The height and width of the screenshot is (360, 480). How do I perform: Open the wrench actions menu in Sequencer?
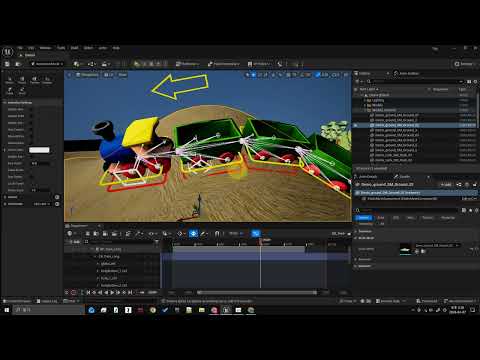click(138, 234)
